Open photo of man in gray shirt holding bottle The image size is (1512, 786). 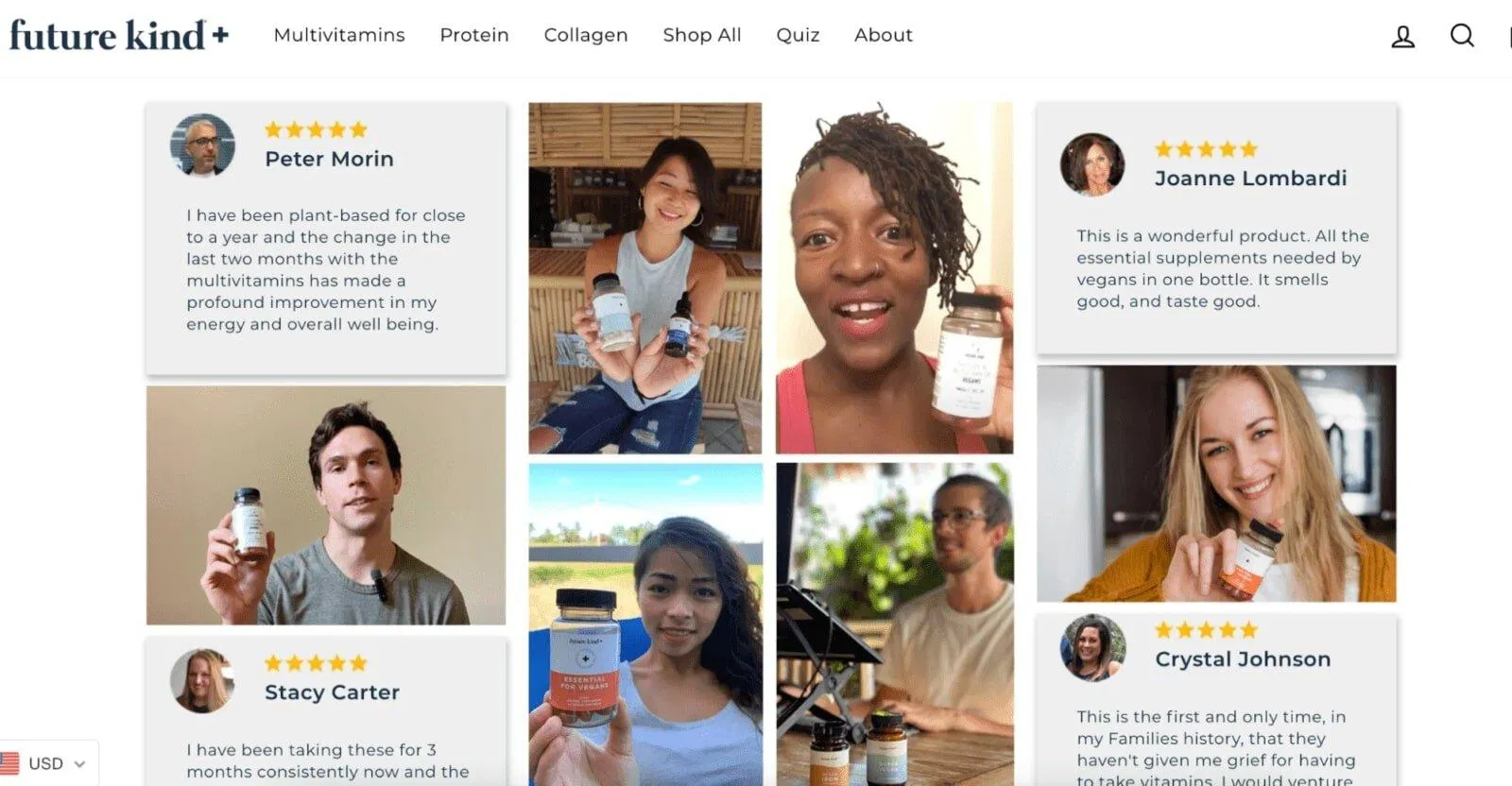pos(326,504)
